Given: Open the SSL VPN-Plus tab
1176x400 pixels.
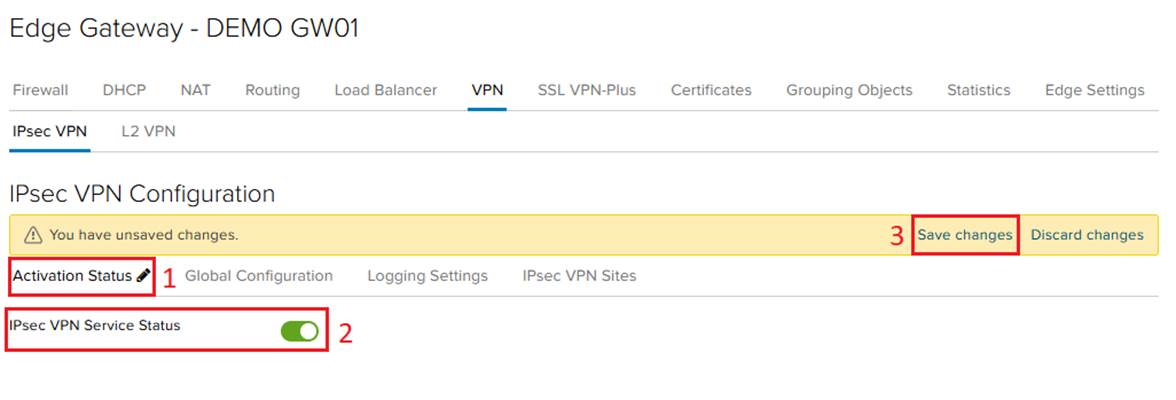Looking at the screenshot, I should 586,90.
